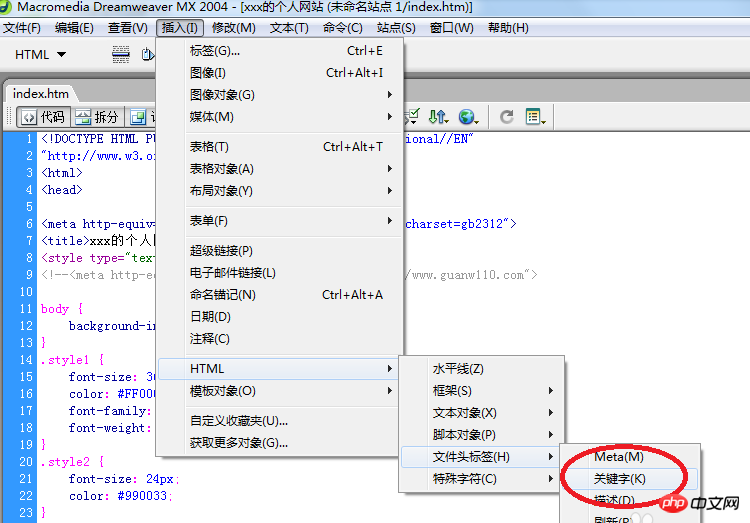
Task: Expand the 框架(S) submenu
Action: 482,391
